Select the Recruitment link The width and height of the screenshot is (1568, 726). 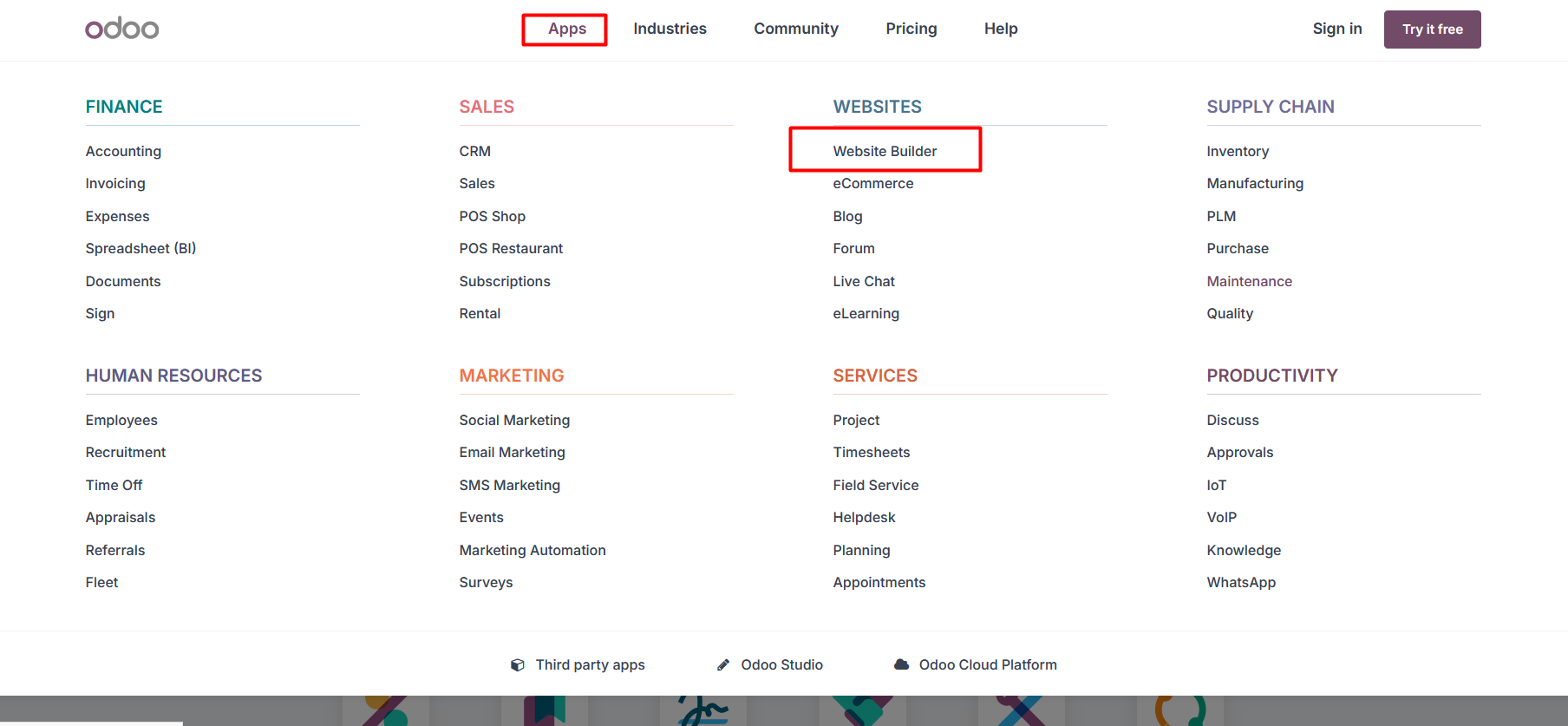126,453
